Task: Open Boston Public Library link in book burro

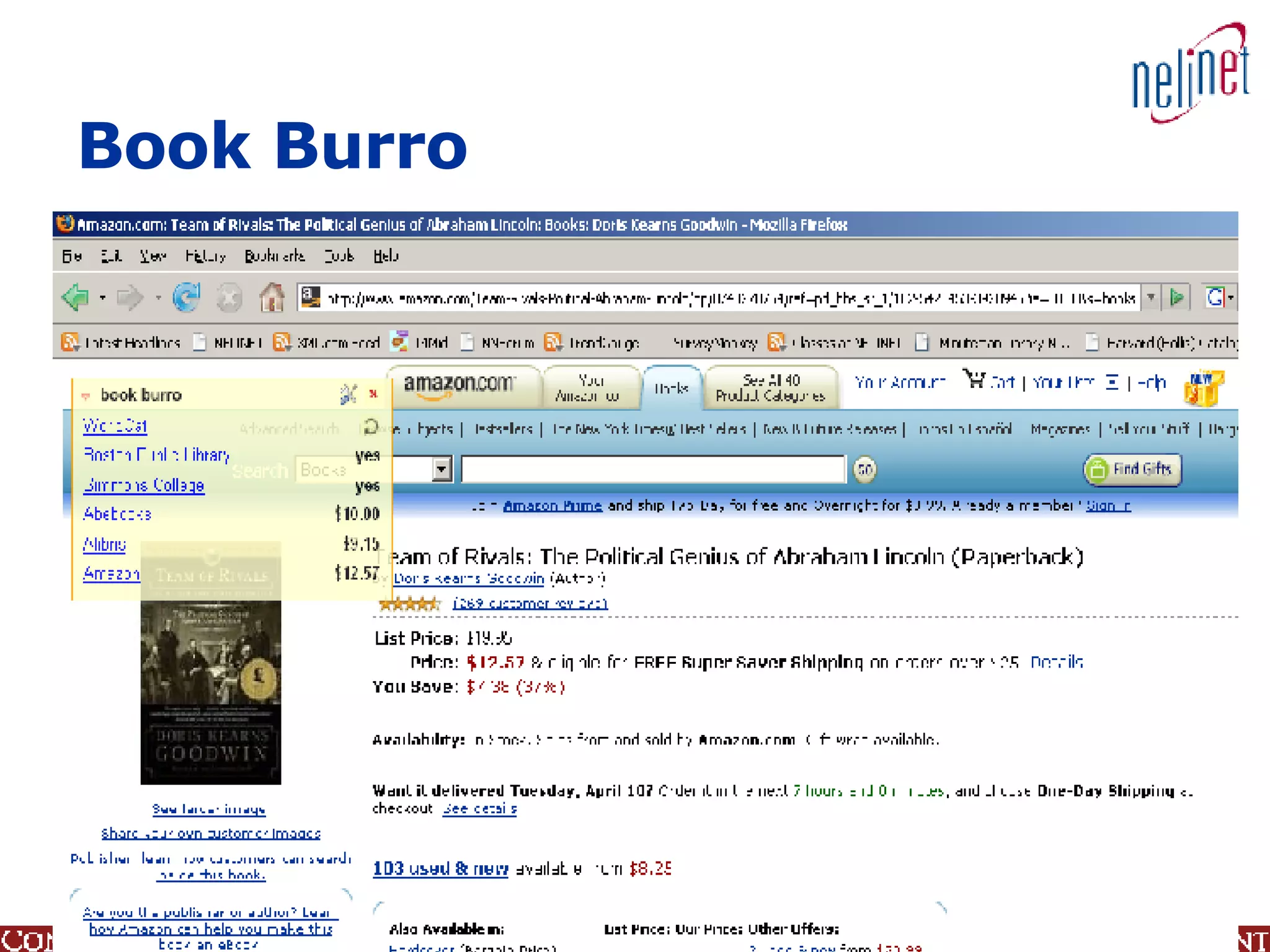Action: tap(156, 455)
